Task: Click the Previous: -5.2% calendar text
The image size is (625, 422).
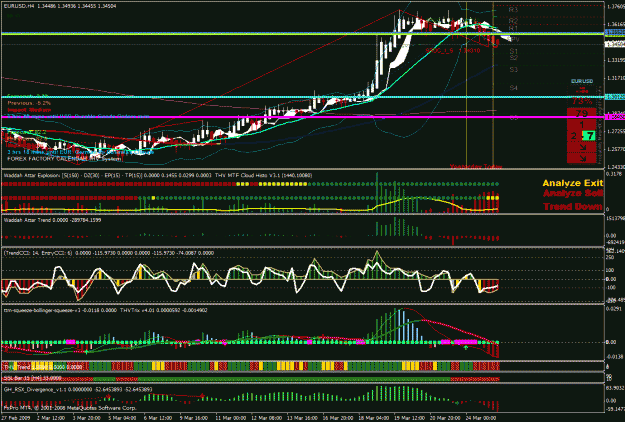Action: pos(29,103)
